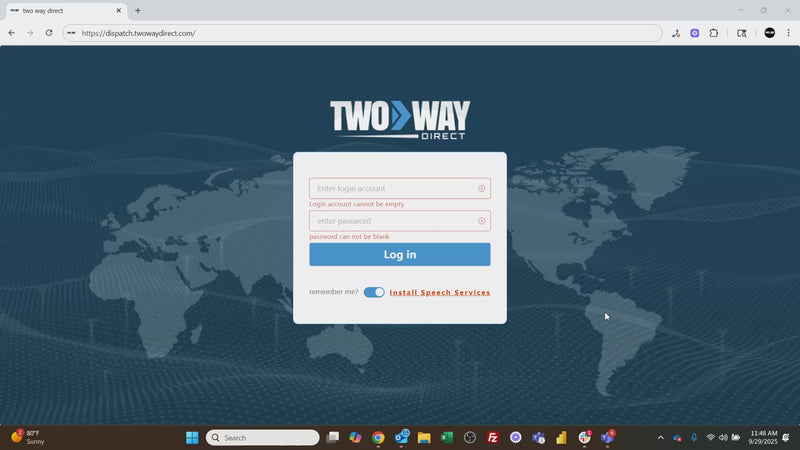Screen dimensions: 800x450
Task: Open the Windows Start menu
Action: [x=192, y=437]
